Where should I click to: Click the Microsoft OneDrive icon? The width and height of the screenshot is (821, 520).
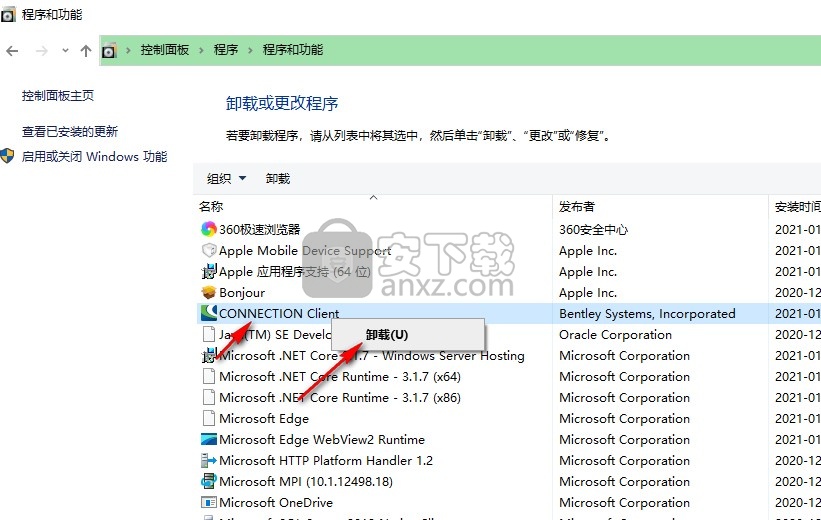209,503
